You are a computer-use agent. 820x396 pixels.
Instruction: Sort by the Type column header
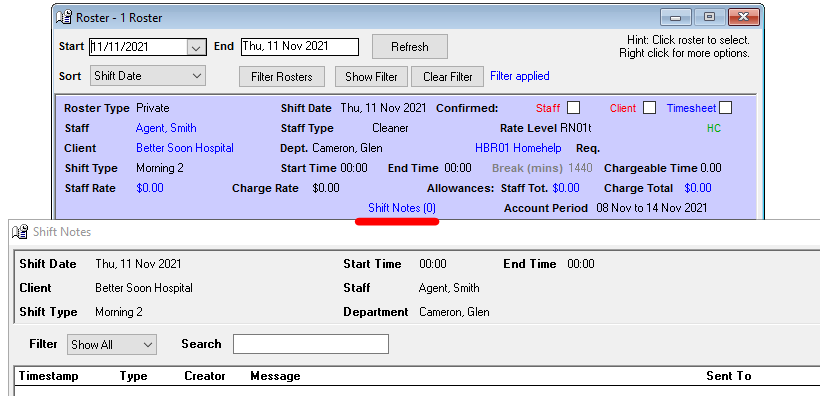pyautogui.click(x=133, y=376)
